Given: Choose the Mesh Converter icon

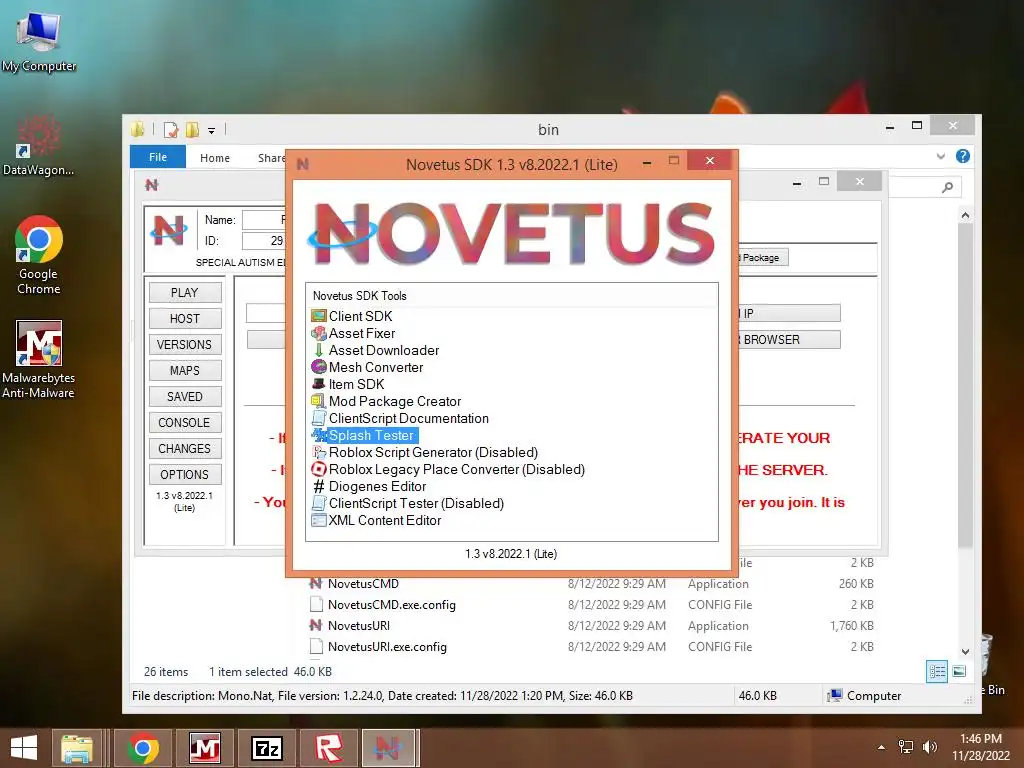Looking at the screenshot, I should coord(319,367).
